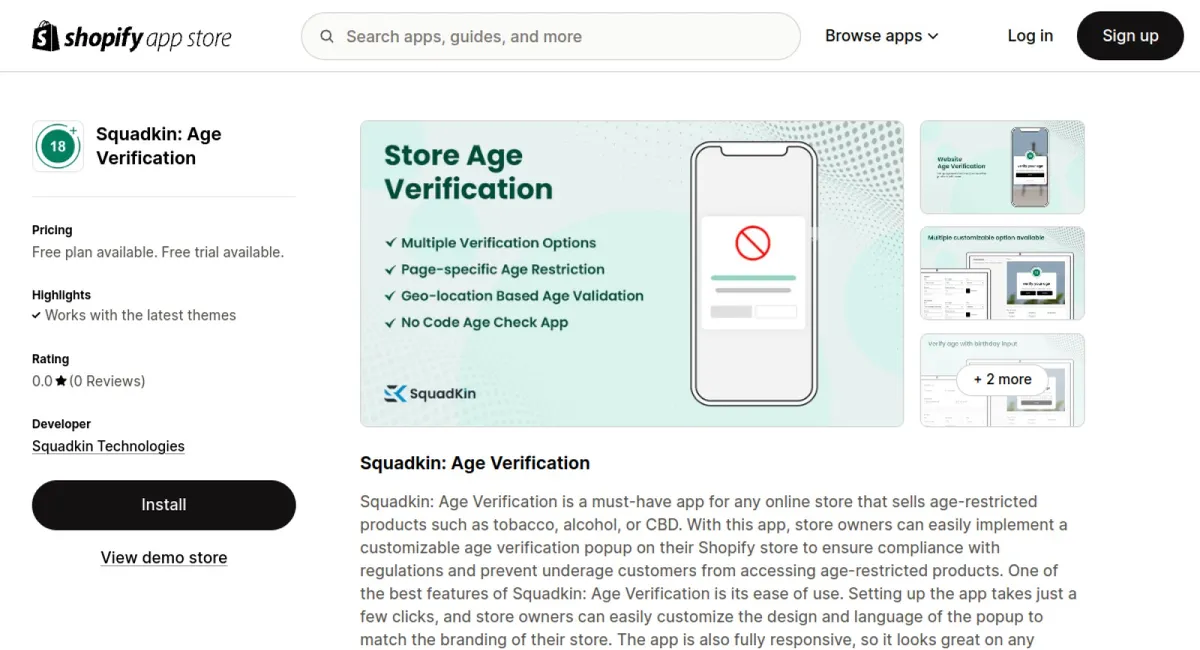Open the View demo store link

pos(164,558)
